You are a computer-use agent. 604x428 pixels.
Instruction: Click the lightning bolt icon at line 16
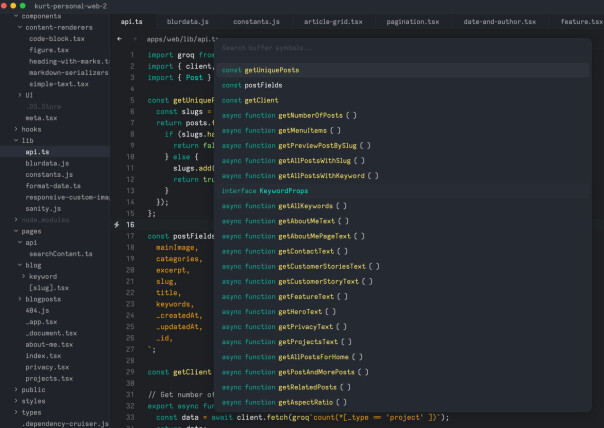coord(117,225)
